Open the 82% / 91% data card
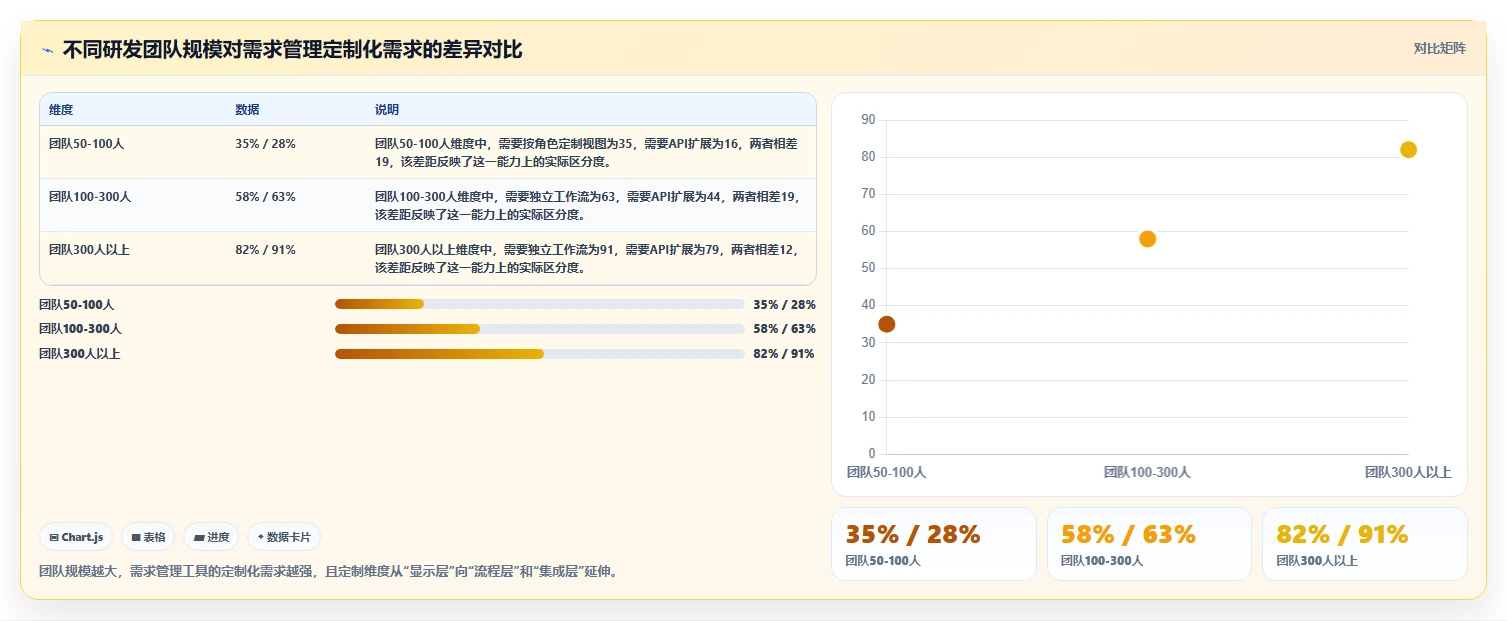Viewport: 1507px width, 621px height. tap(1365, 544)
